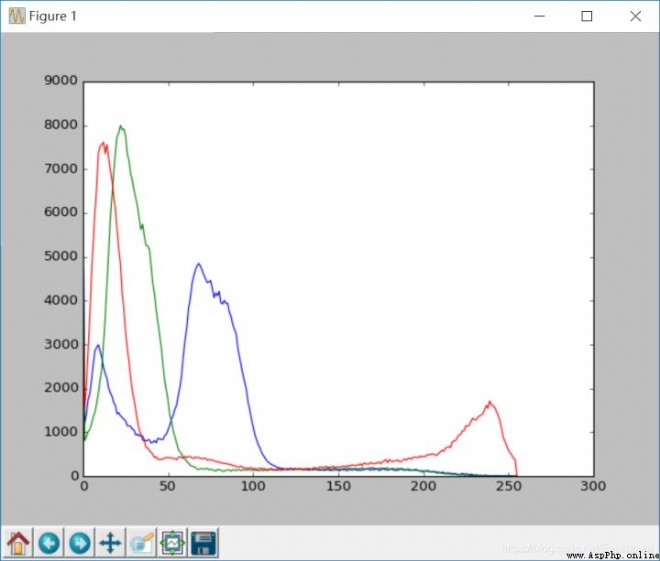The width and height of the screenshot is (660, 561).
Task: Minimize the Figure 1 window
Action: click(540, 16)
